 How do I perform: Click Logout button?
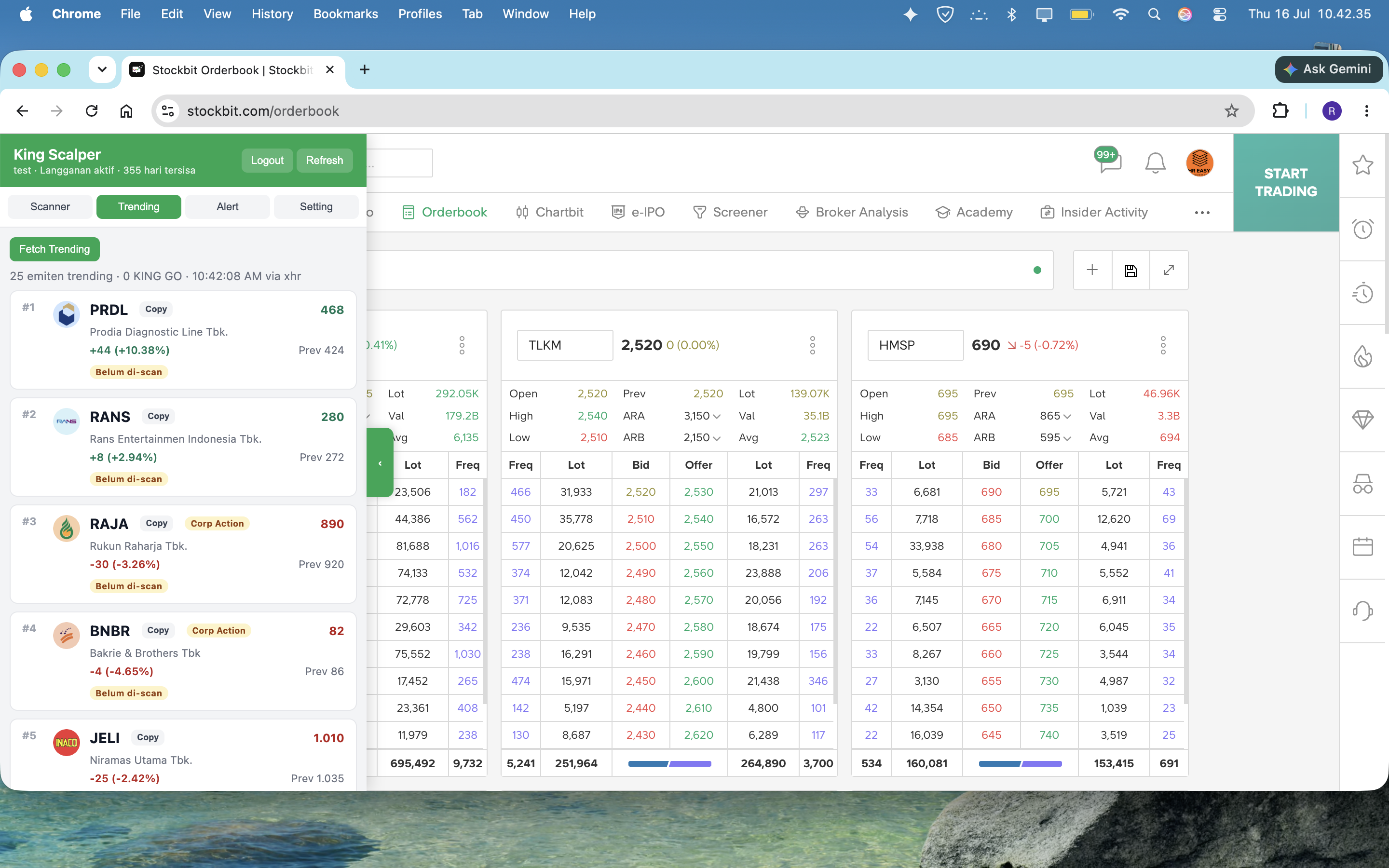(267, 160)
